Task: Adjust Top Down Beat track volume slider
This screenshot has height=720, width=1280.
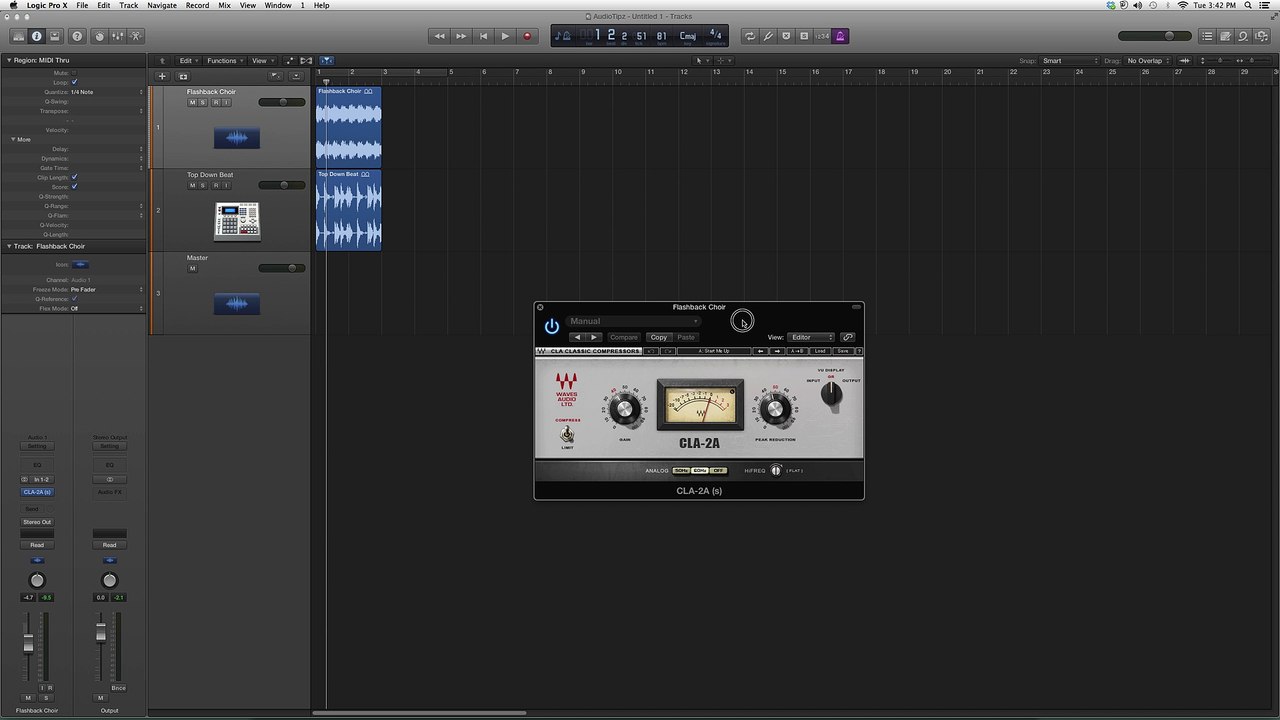Action: tap(282, 185)
